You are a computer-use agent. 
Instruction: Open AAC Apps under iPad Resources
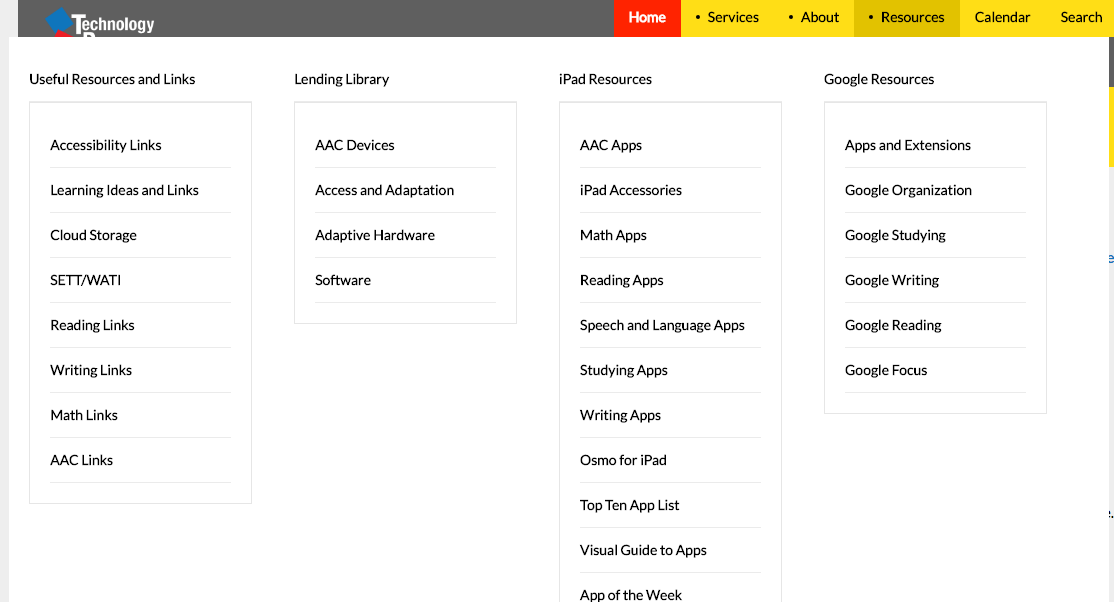610,145
